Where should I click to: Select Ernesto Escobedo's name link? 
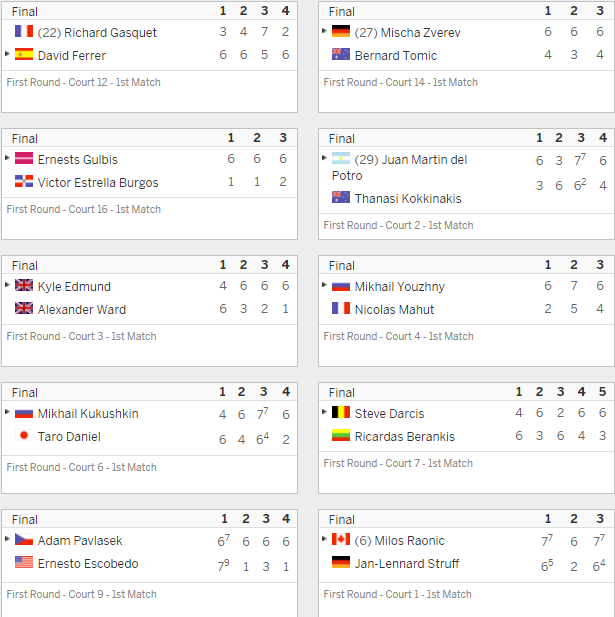(x=88, y=563)
